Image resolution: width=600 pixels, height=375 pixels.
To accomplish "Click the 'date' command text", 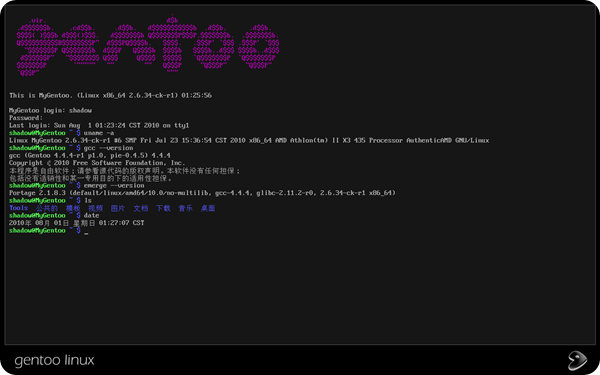I will pos(91,215).
